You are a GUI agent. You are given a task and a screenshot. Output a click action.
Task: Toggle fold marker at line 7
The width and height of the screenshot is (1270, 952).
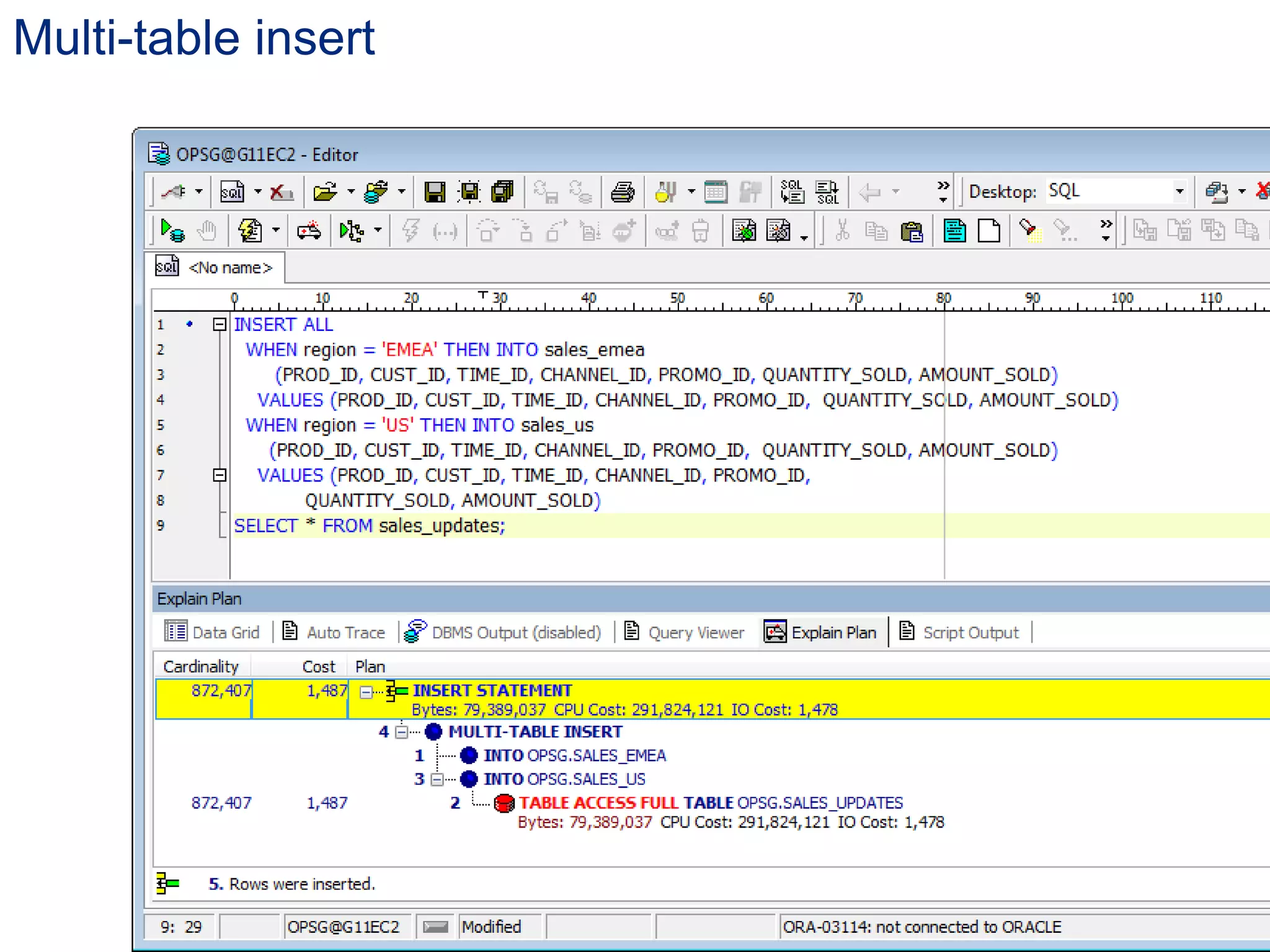tap(220, 475)
